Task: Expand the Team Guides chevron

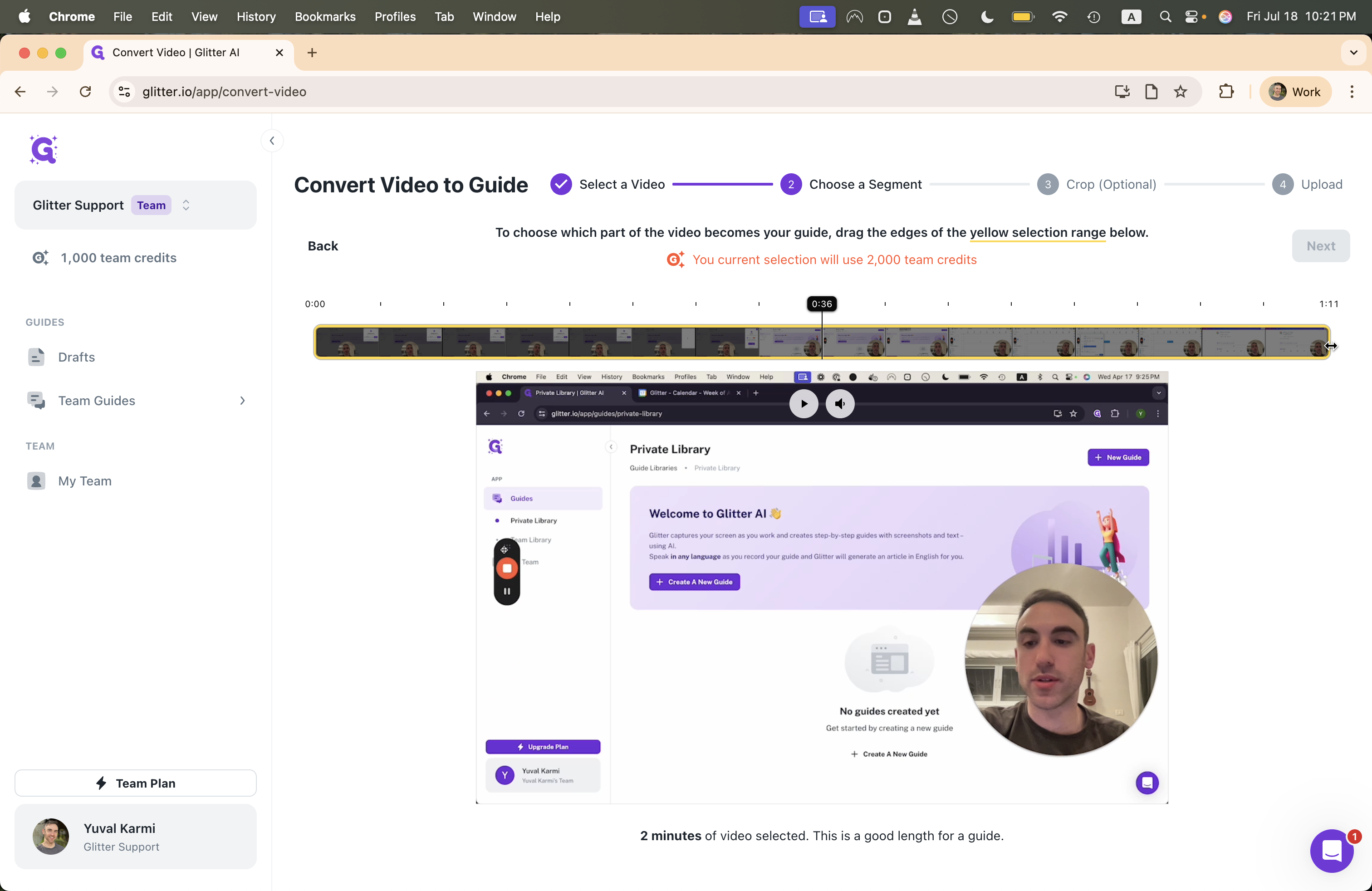Action: [x=243, y=401]
